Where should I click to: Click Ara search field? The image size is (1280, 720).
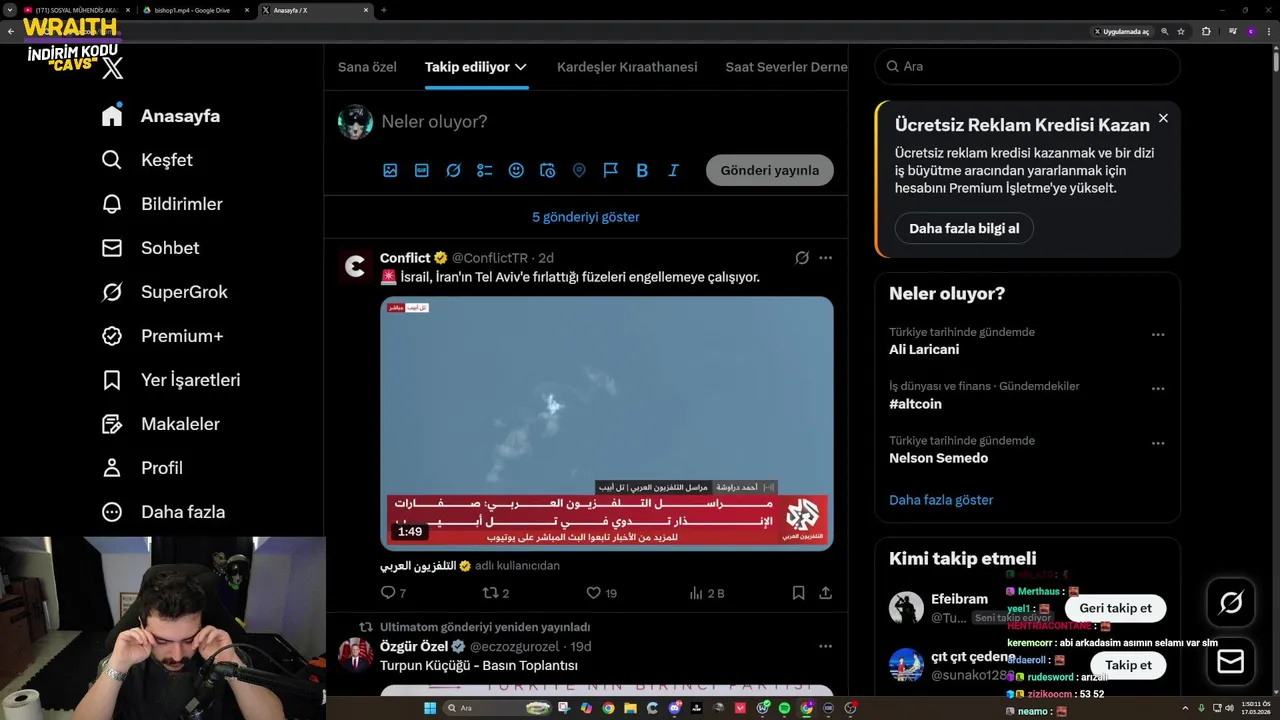(x=1027, y=66)
